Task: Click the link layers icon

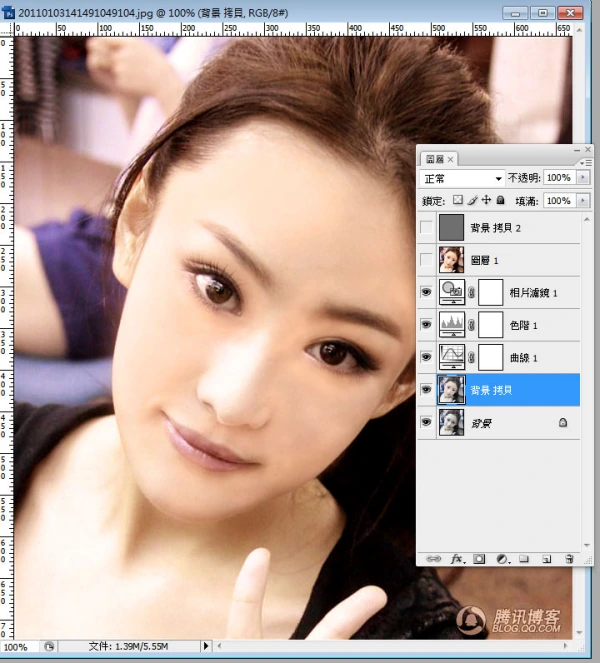Action: [433, 559]
